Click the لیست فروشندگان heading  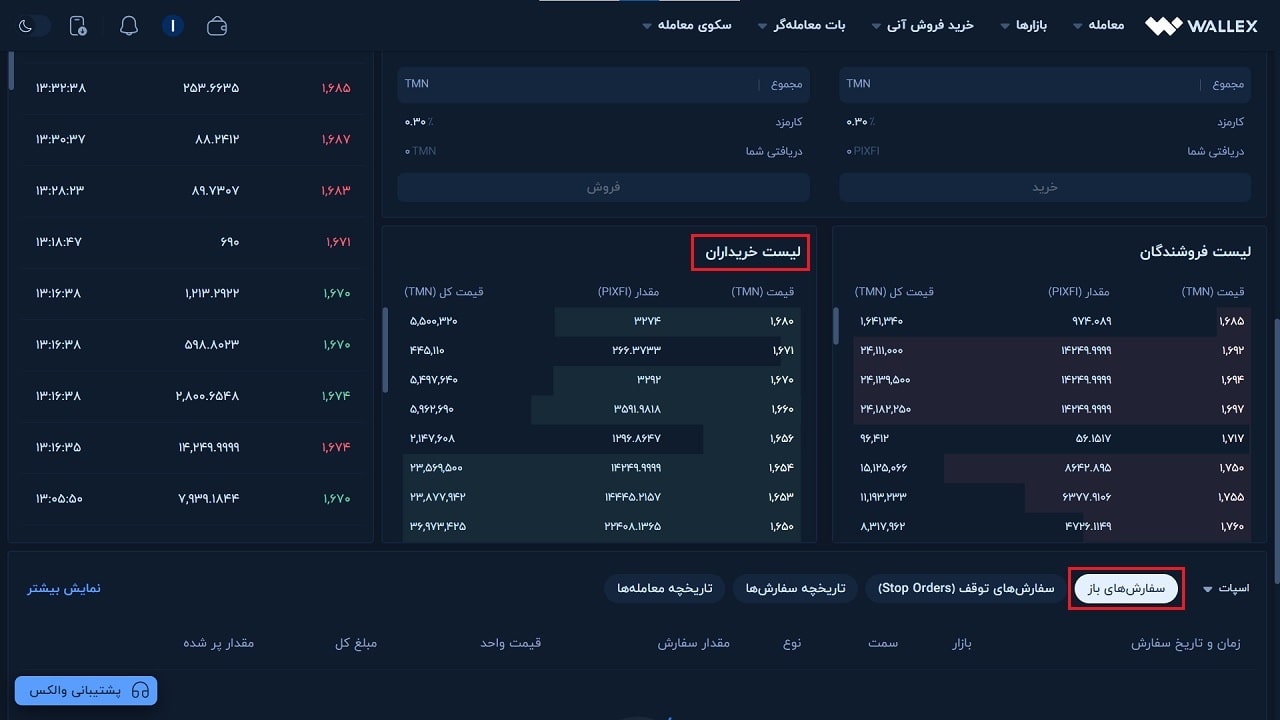coord(1195,252)
